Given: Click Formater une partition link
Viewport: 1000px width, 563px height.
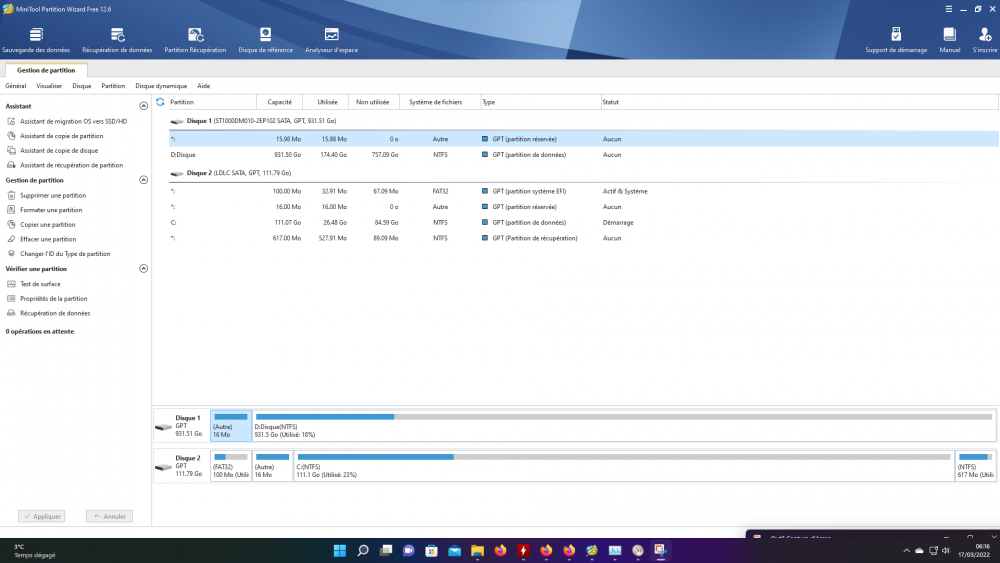Looking at the screenshot, I should (51, 210).
